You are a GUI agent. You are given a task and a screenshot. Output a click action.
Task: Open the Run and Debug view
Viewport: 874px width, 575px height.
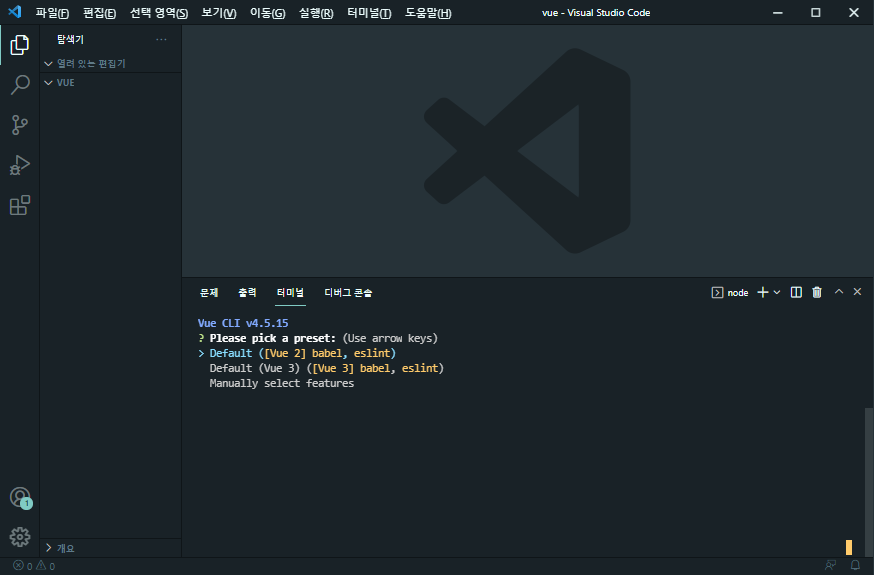point(20,165)
